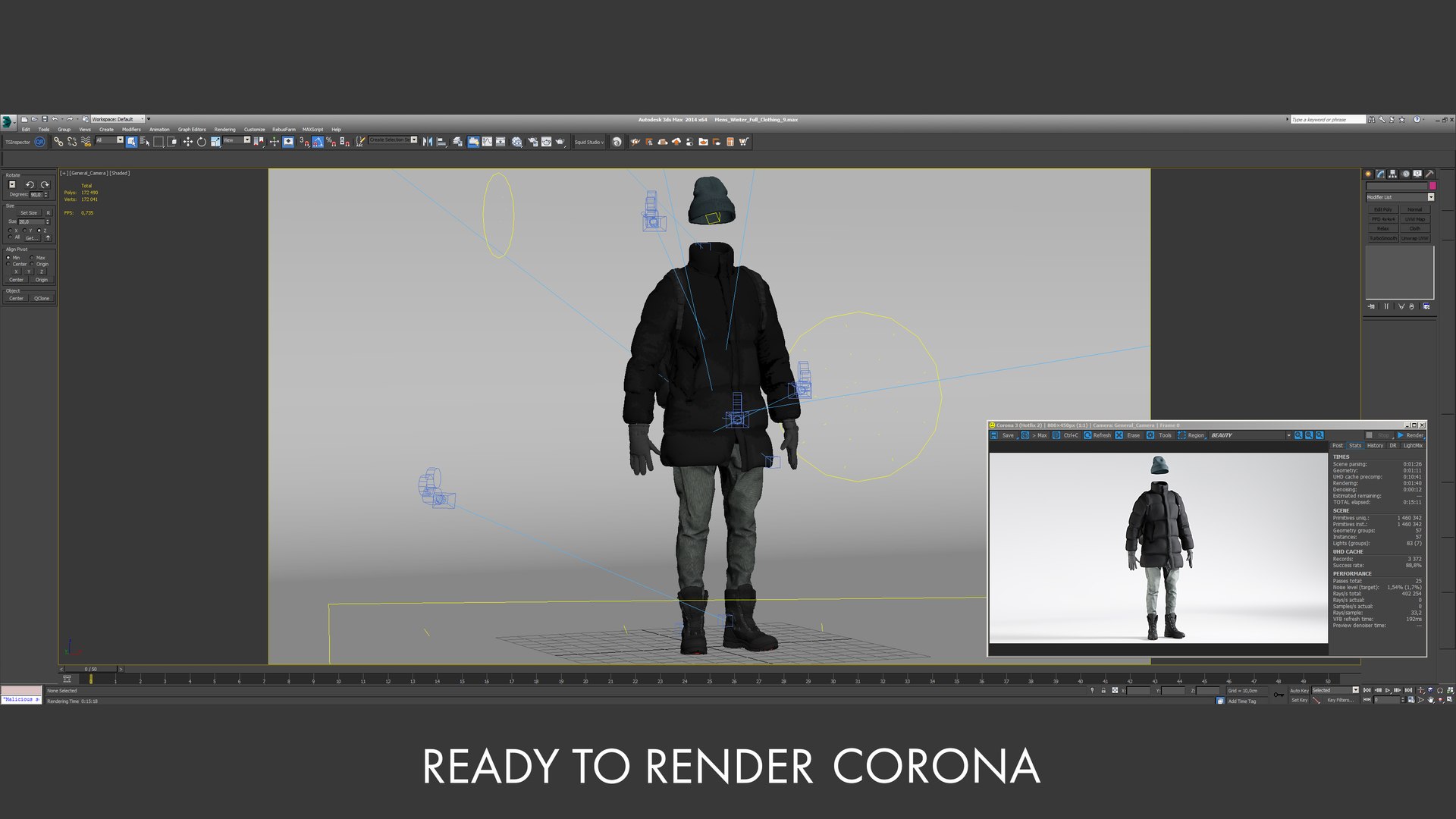The image size is (1456, 819).
Task: Expand the Modifier List dropdown
Action: click(1400, 197)
